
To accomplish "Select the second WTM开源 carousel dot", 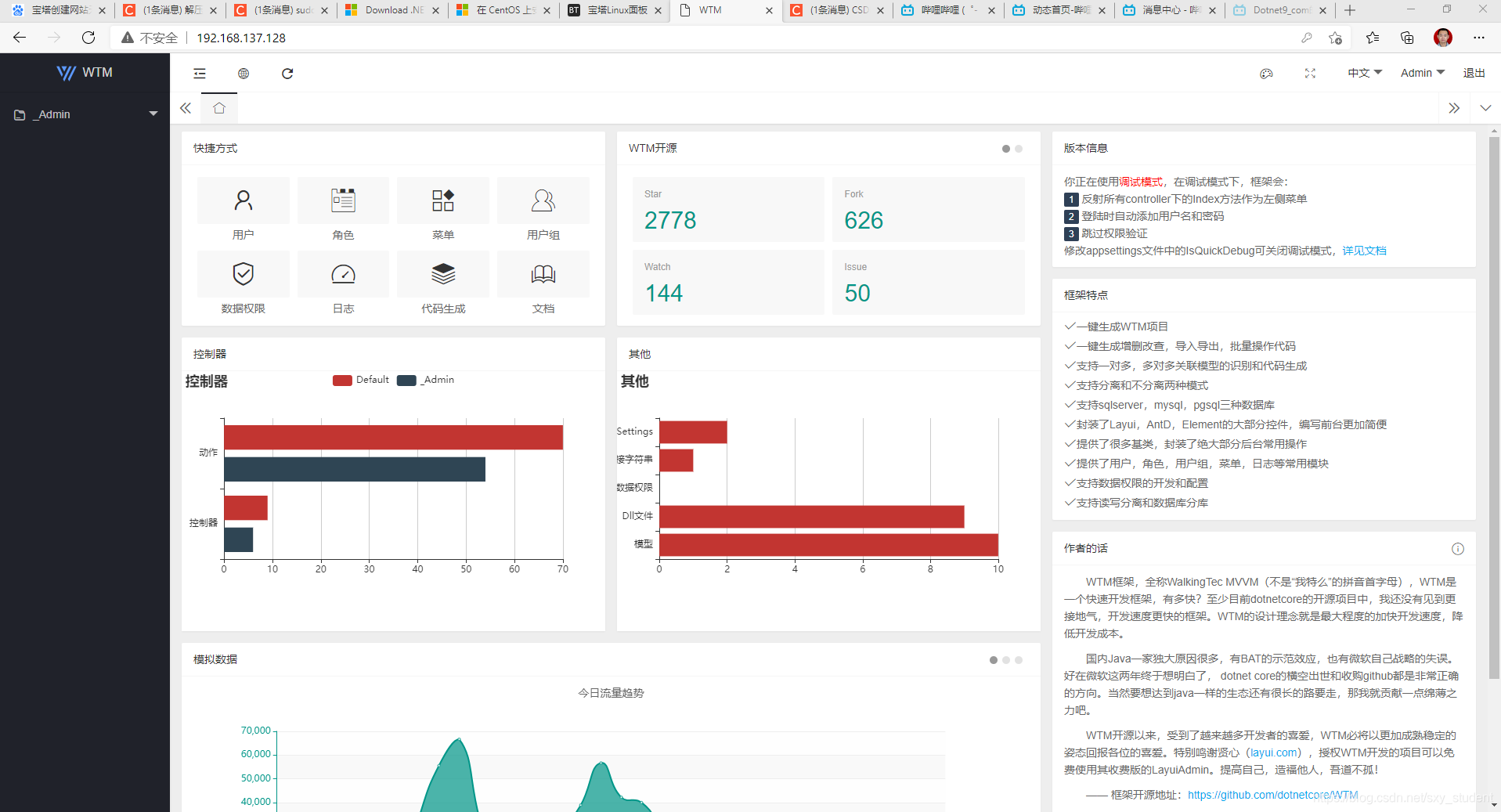I will tap(1018, 149).
